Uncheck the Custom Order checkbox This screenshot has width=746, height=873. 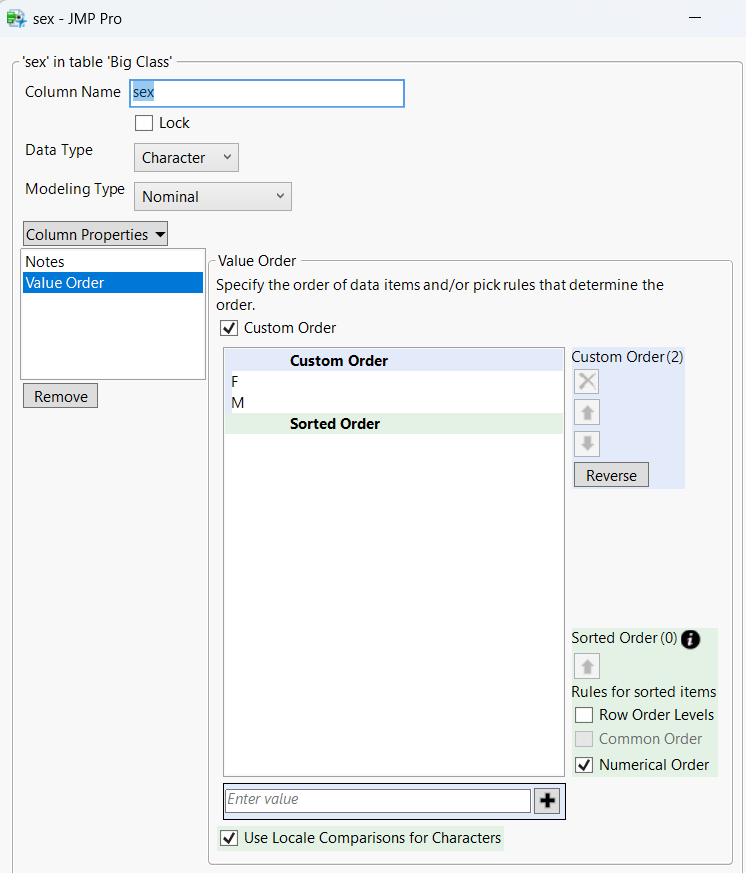228,328
